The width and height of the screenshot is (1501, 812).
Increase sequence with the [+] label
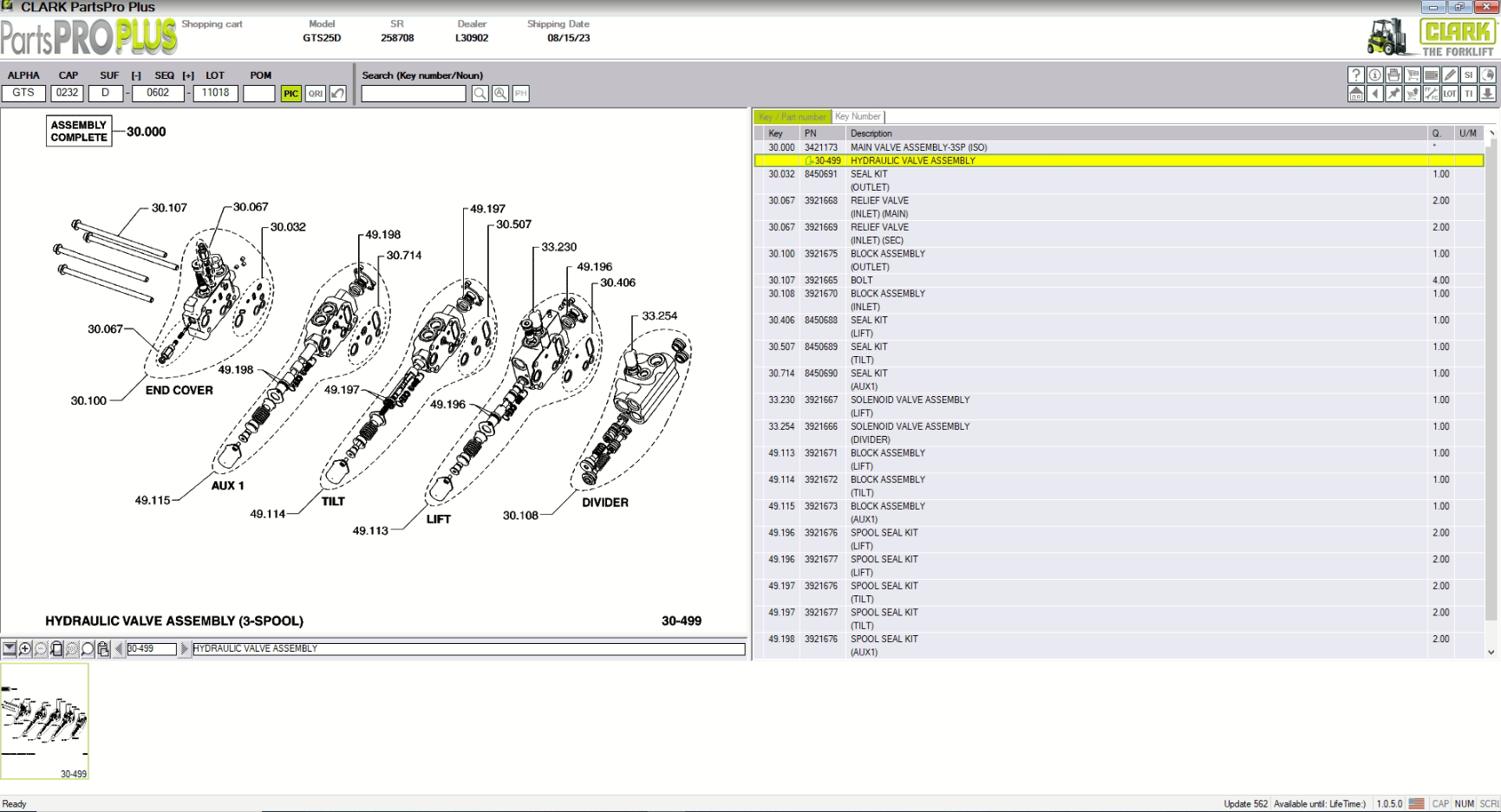[x=188, y=75]
